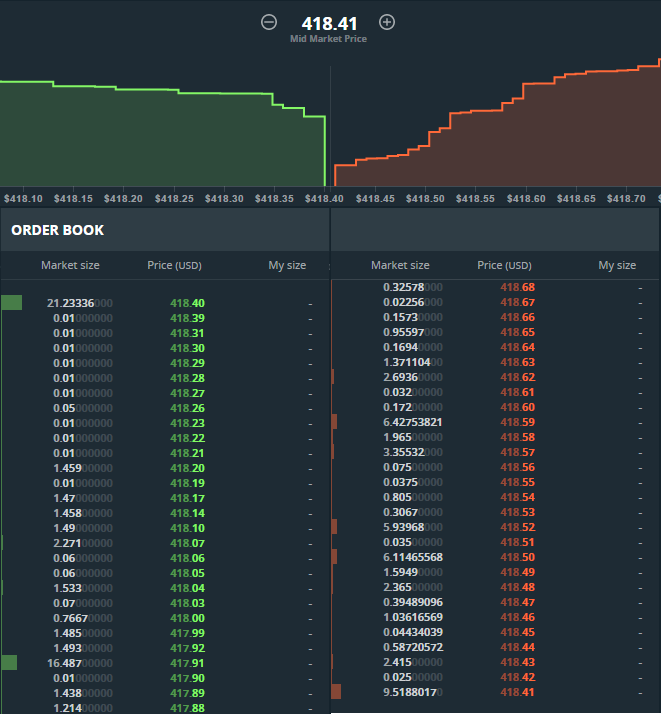Viewport: 661px width, 714px height.
Task: Click bid market size 16.48700000
Action: pos(80,663)
